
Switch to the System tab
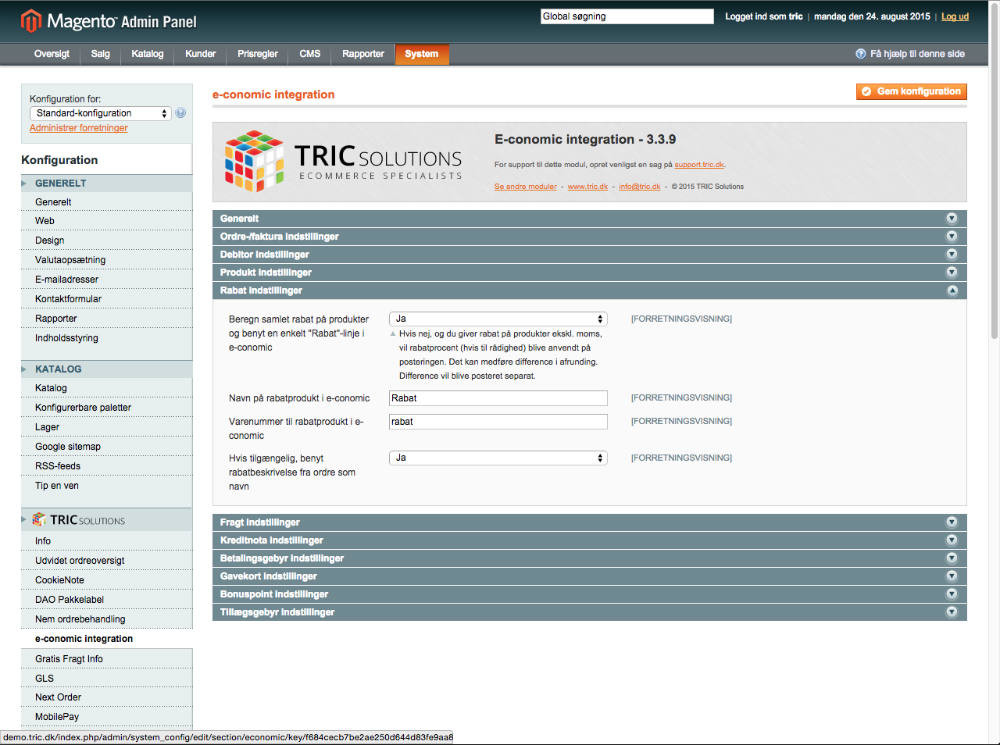pyautogui.click(x=421, y=54)
